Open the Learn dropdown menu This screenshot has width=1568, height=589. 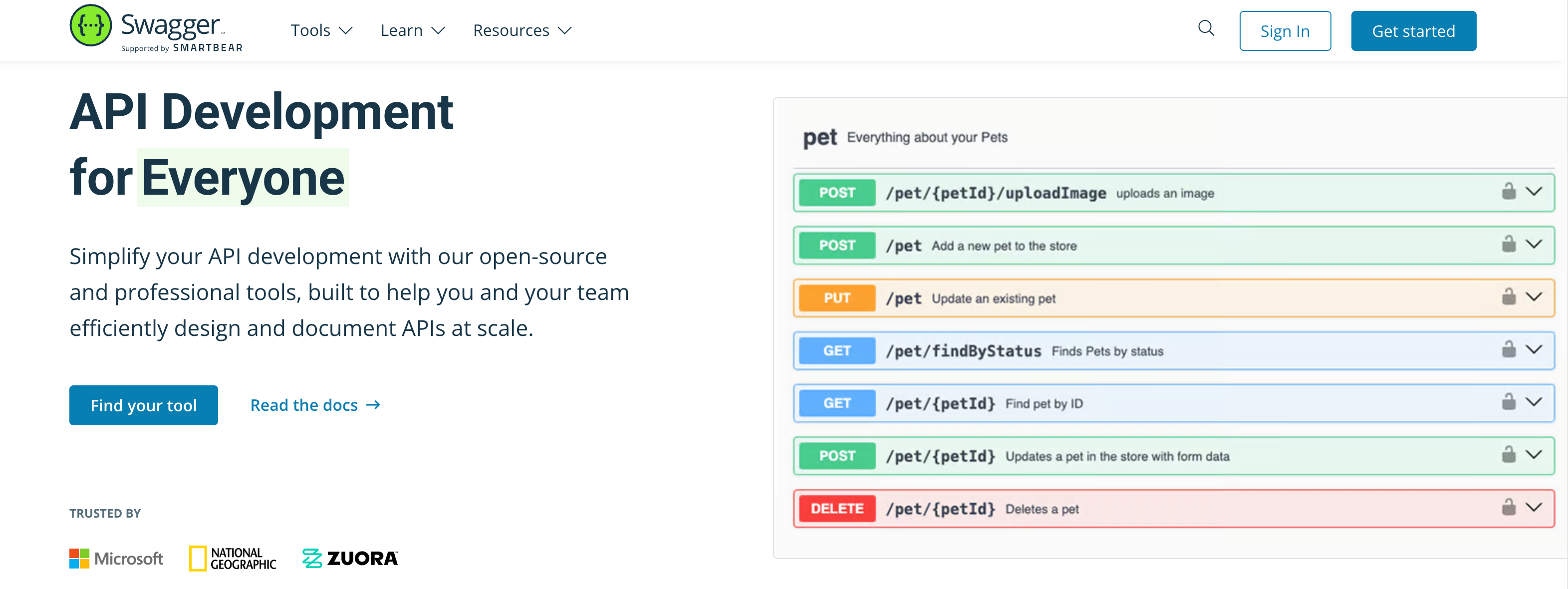412,30
